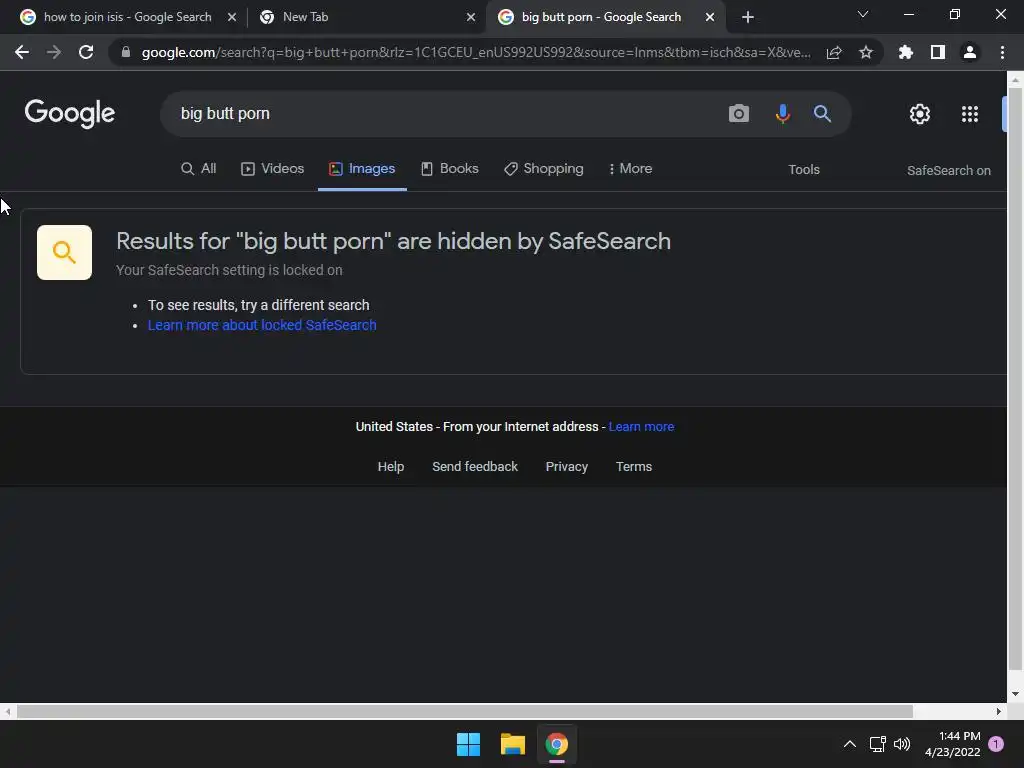Open the Terms footer link

click(x=634, y=466)
